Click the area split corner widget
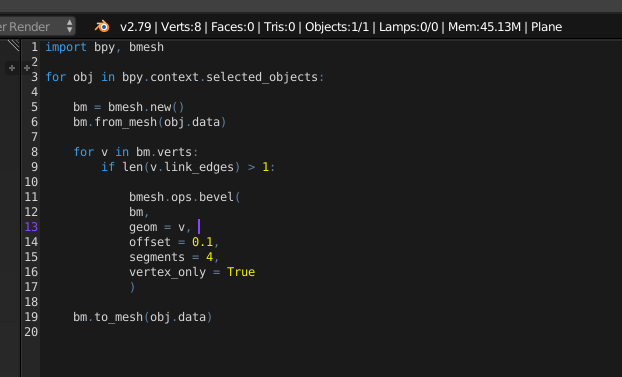The width and height of the screenshot is (622, 377). click(13, 45)
